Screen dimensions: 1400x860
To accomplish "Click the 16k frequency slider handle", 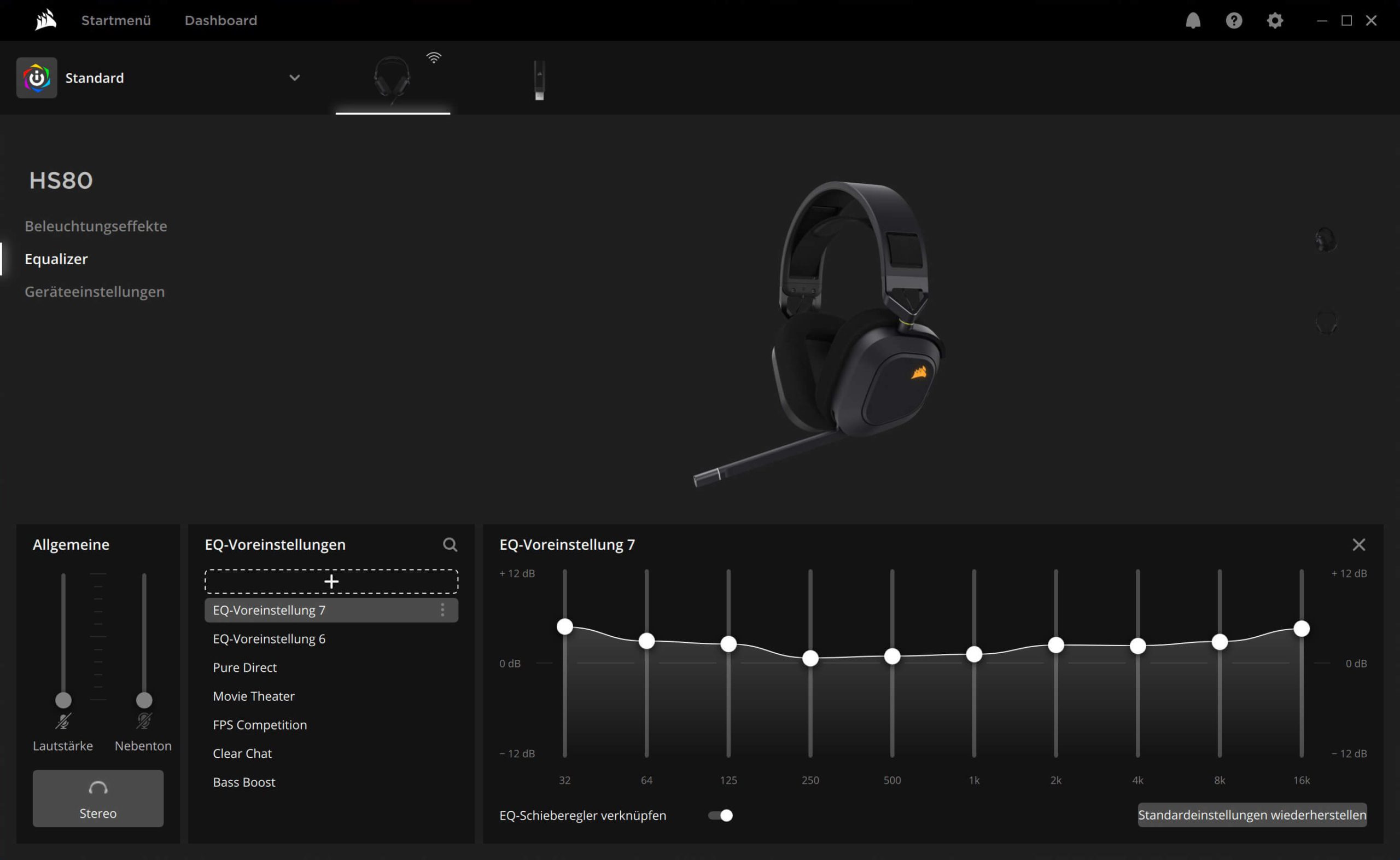I will [x=1301, y=629].
